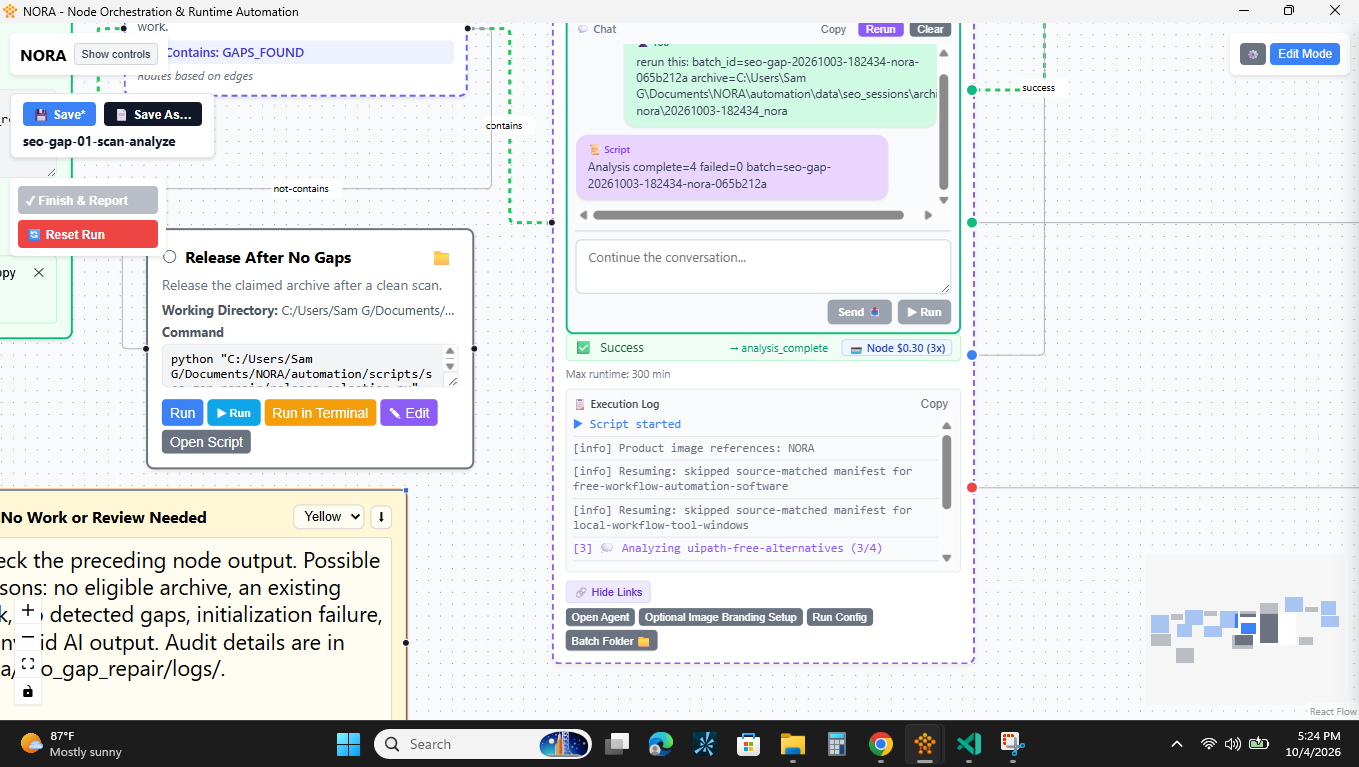The width and height of the screenshot is (1359, 767).
Task: Open Microsoft Store from the taskbar
Action: [748, 744]
